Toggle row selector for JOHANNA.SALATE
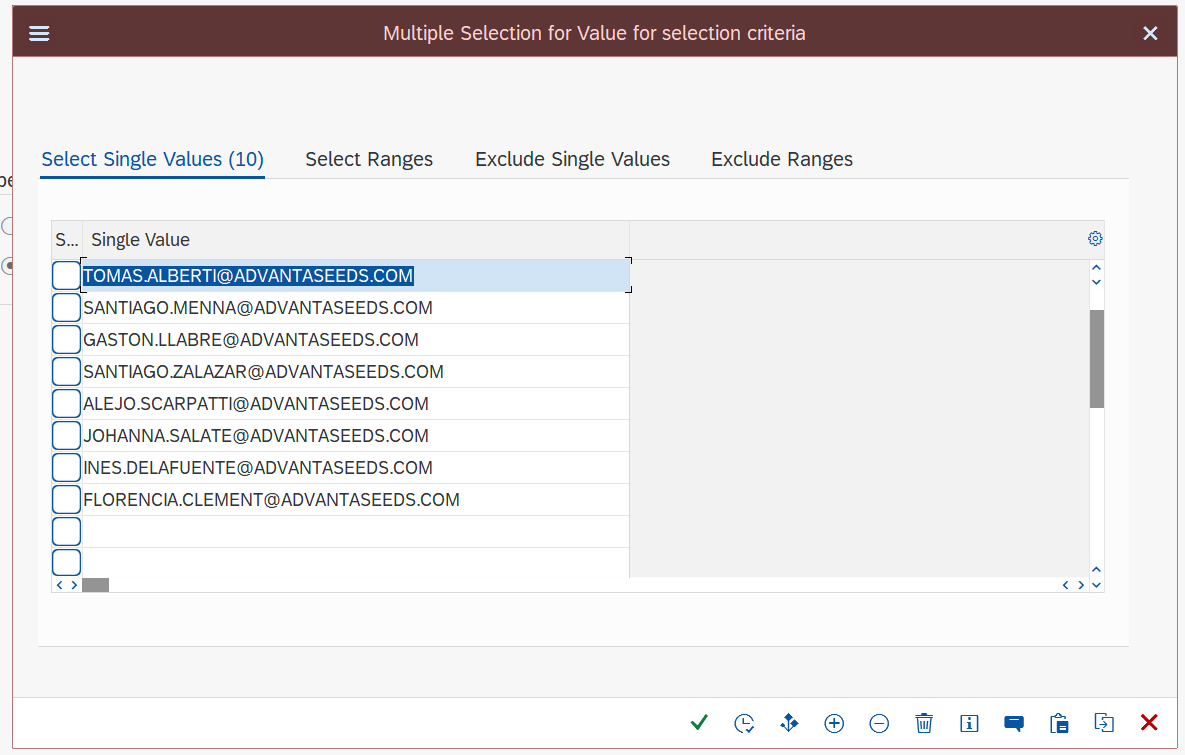The image size is (1185, 755). 67,435
